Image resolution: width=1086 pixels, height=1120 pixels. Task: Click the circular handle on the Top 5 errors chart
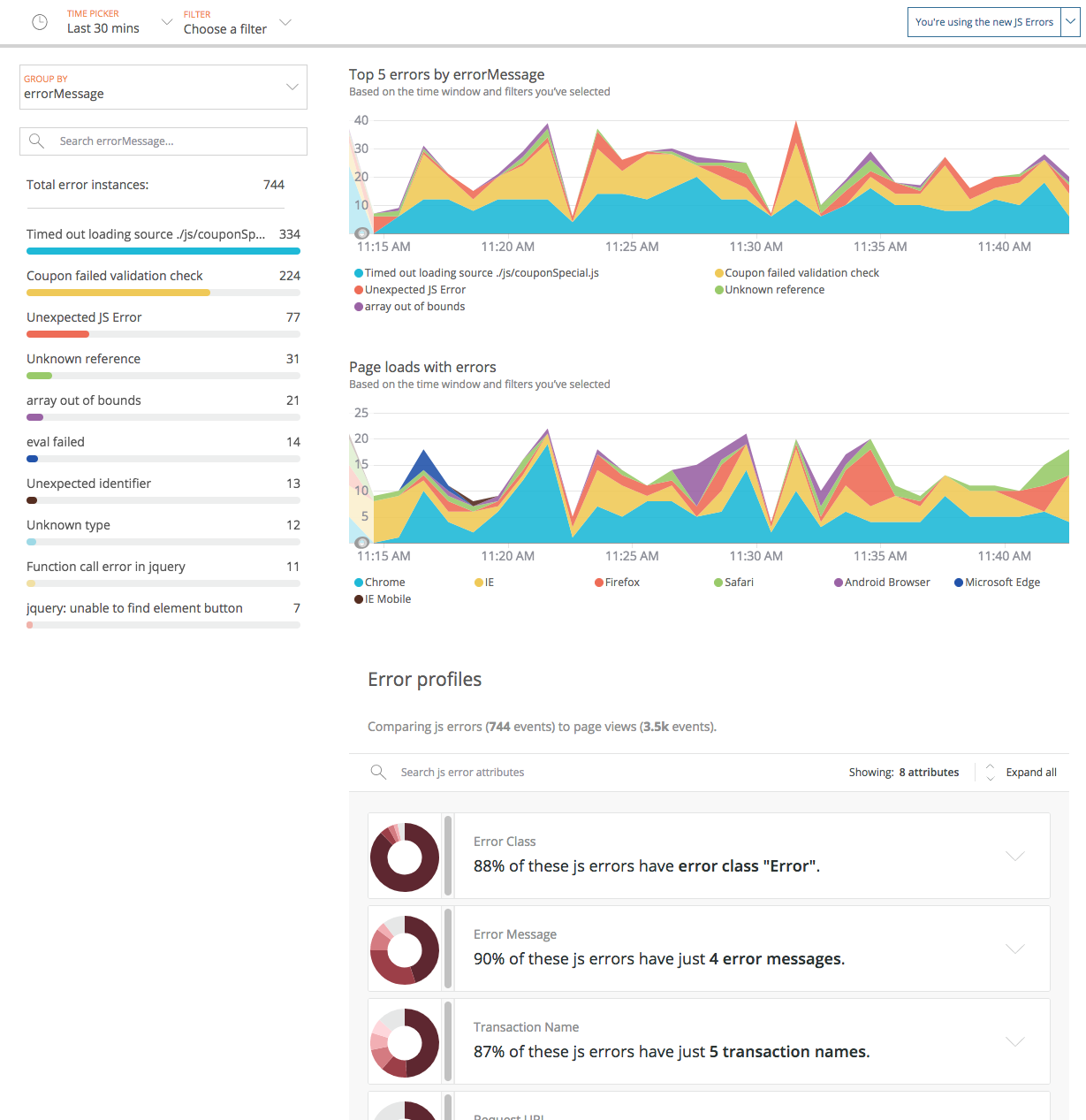pos(361,232)
